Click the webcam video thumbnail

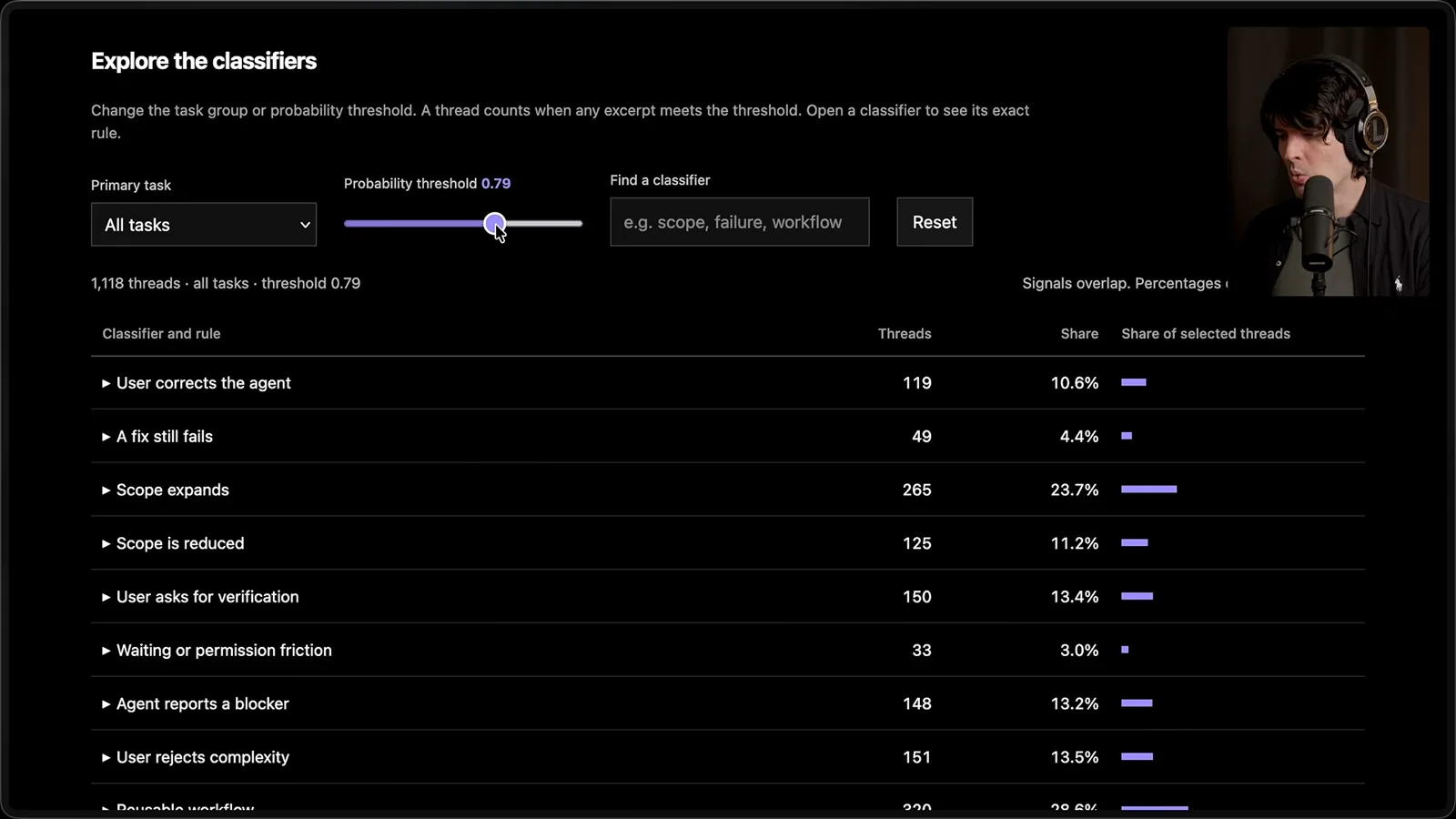(1329, 161)
